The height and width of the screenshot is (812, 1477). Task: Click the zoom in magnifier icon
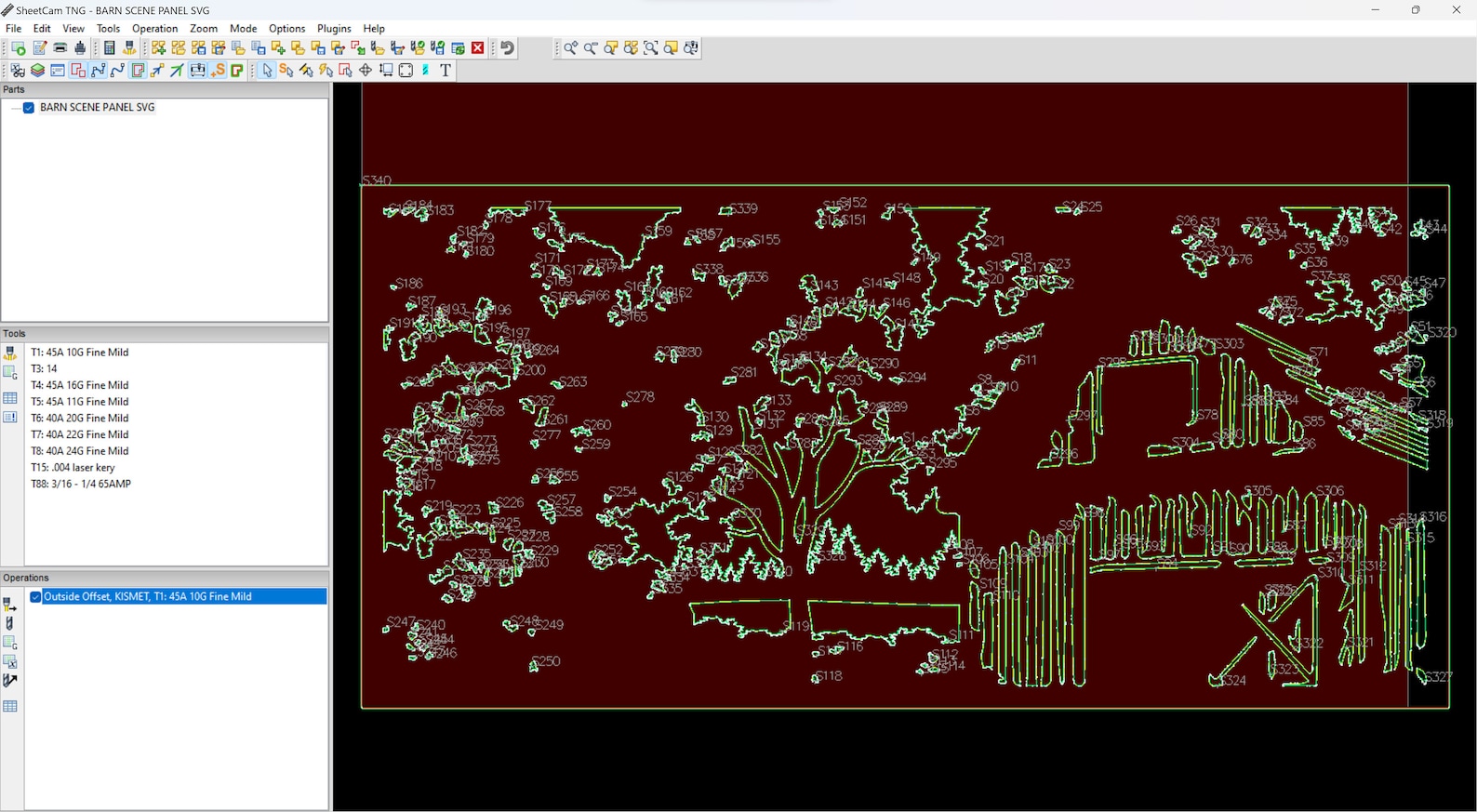pyautogui.click(x=570, y=48)
